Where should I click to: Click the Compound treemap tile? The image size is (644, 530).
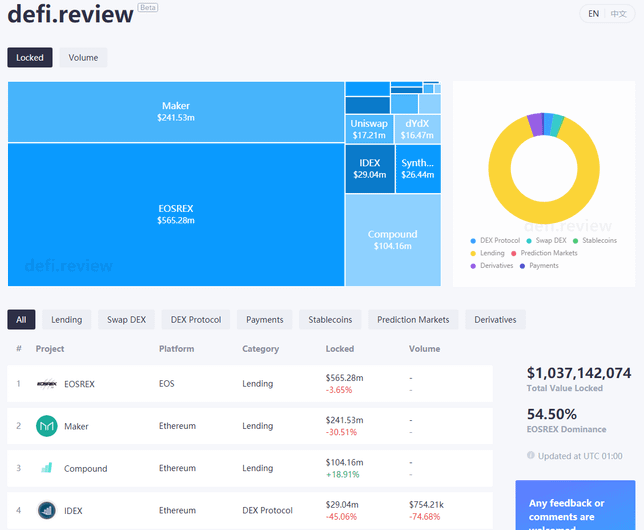(x=392, y=240)
